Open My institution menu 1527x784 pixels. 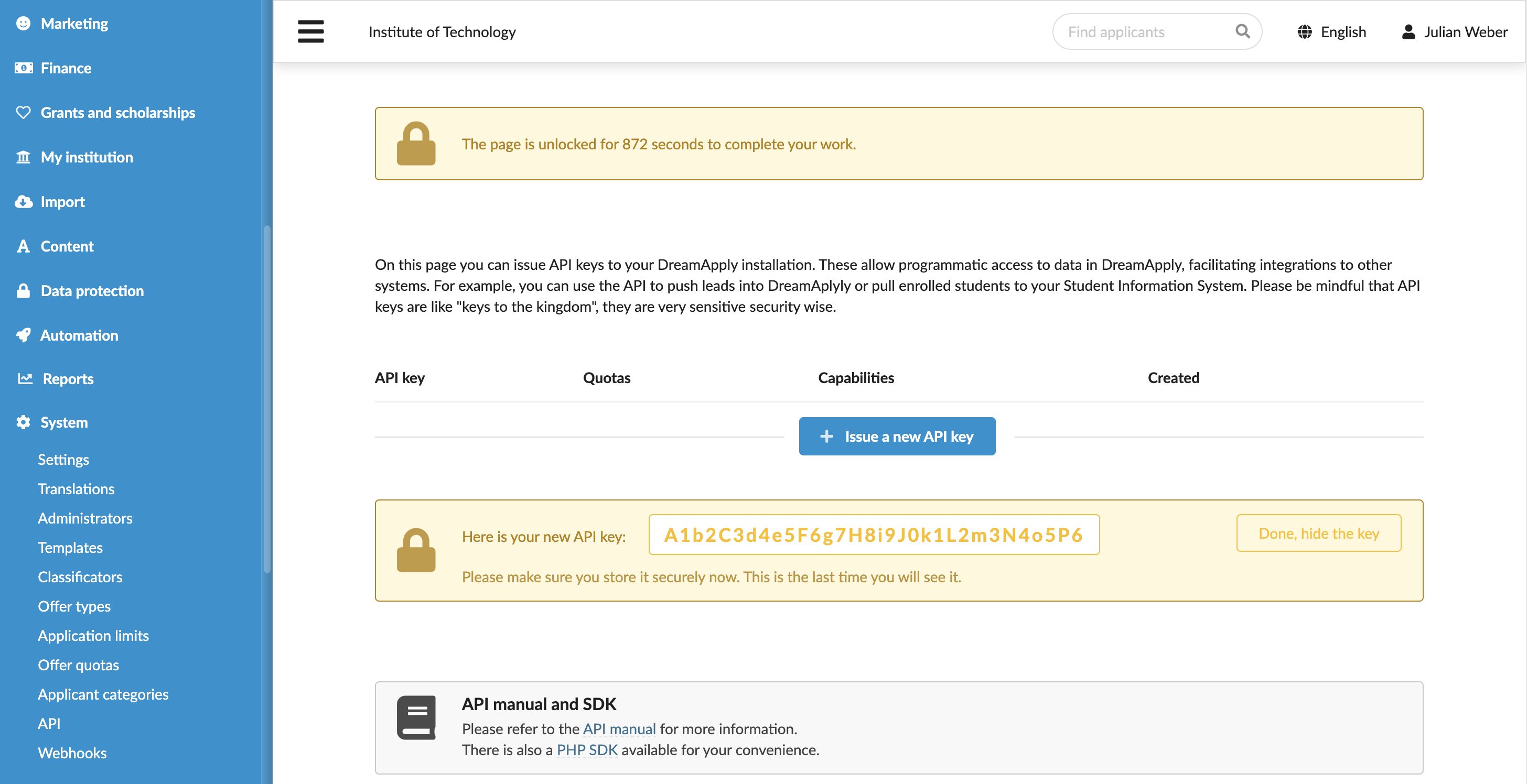pos(87,157)
